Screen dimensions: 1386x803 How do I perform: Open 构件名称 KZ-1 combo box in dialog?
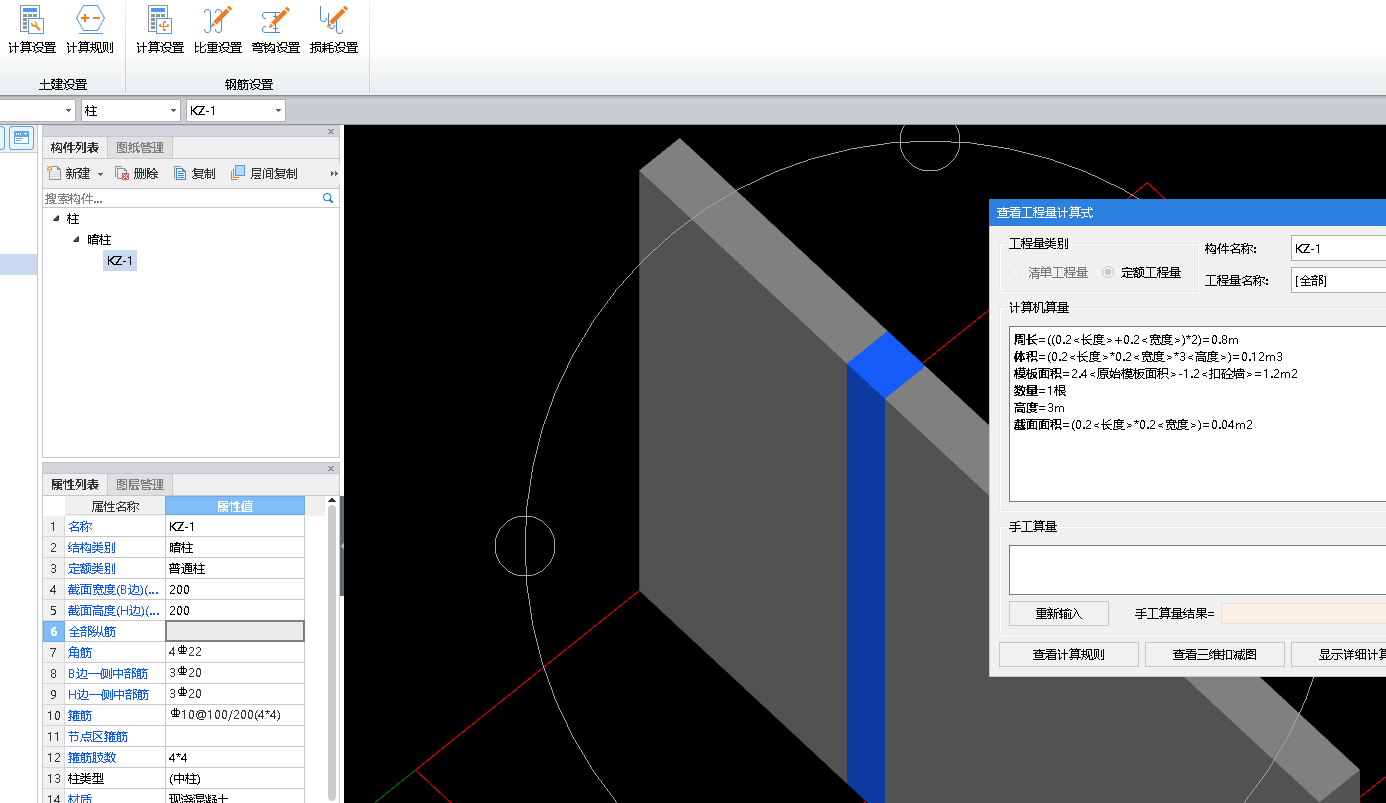click(1338, 249)
